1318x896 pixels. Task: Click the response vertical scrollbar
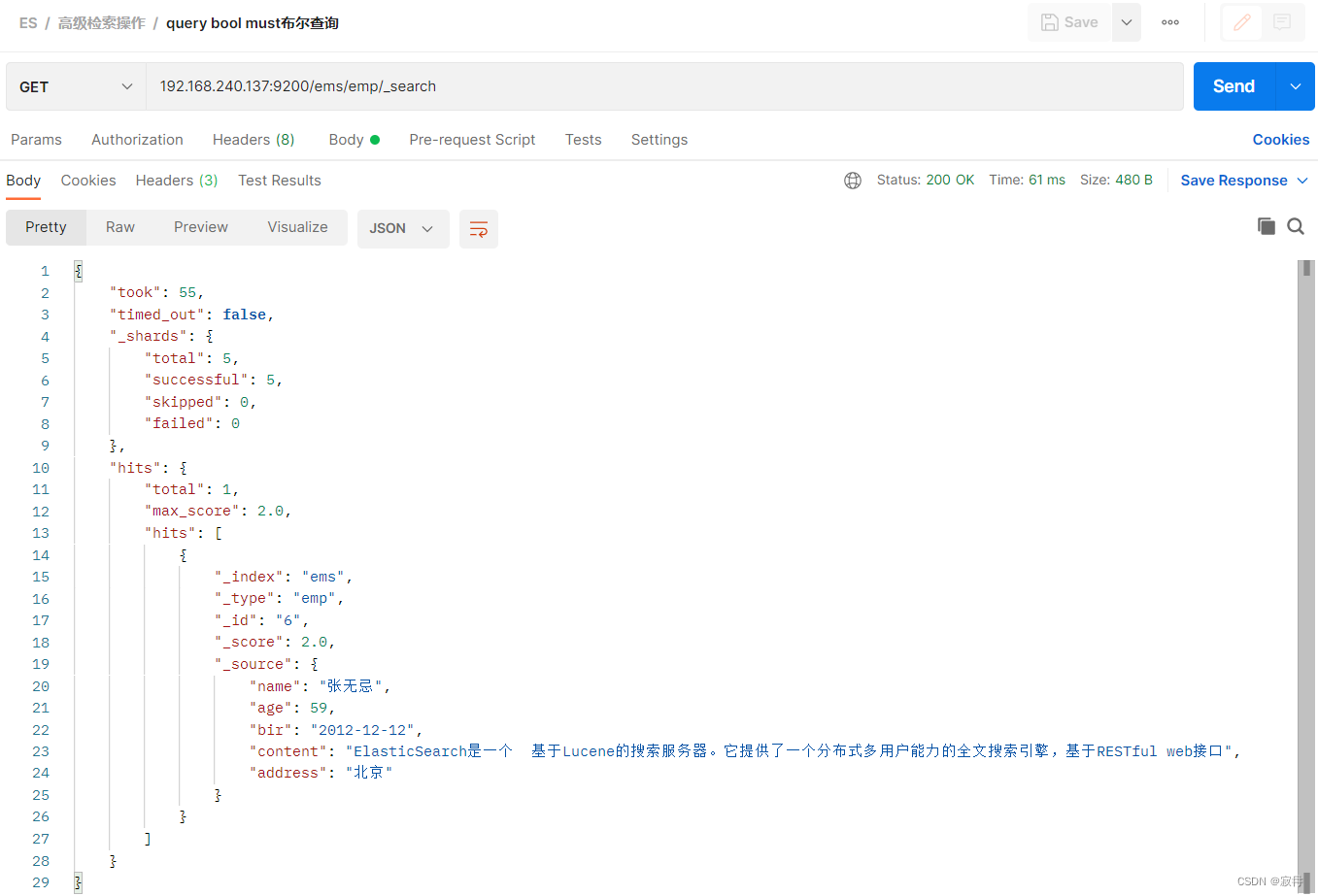point(1306,577)
